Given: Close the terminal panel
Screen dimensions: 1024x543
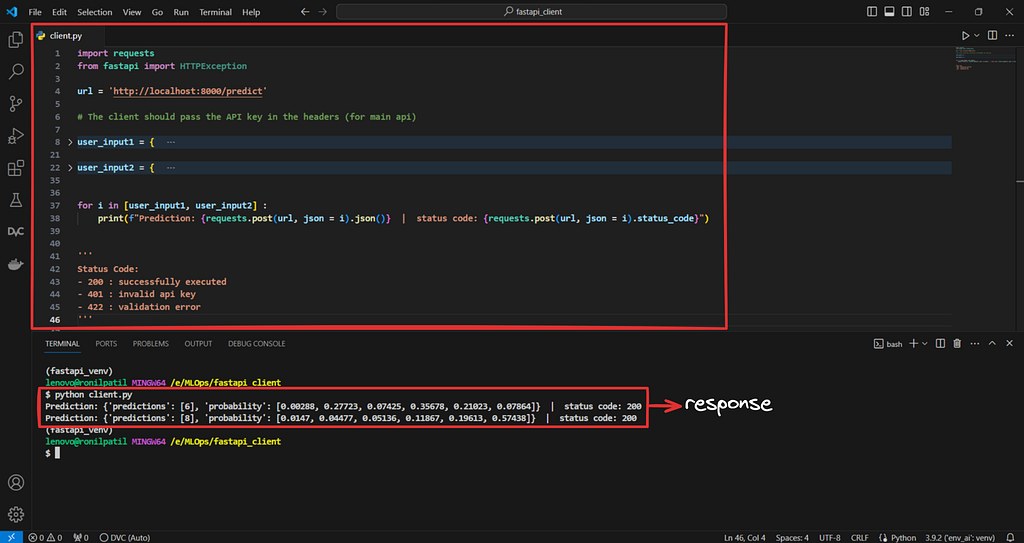Looking at the screenshot, I should [x=1010, y=343].
